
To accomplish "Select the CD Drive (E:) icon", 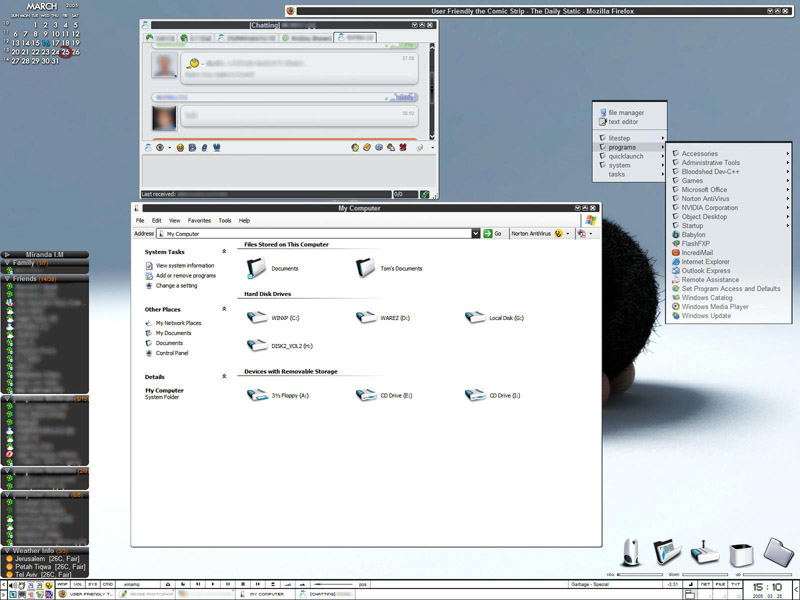I will (366, 395).
